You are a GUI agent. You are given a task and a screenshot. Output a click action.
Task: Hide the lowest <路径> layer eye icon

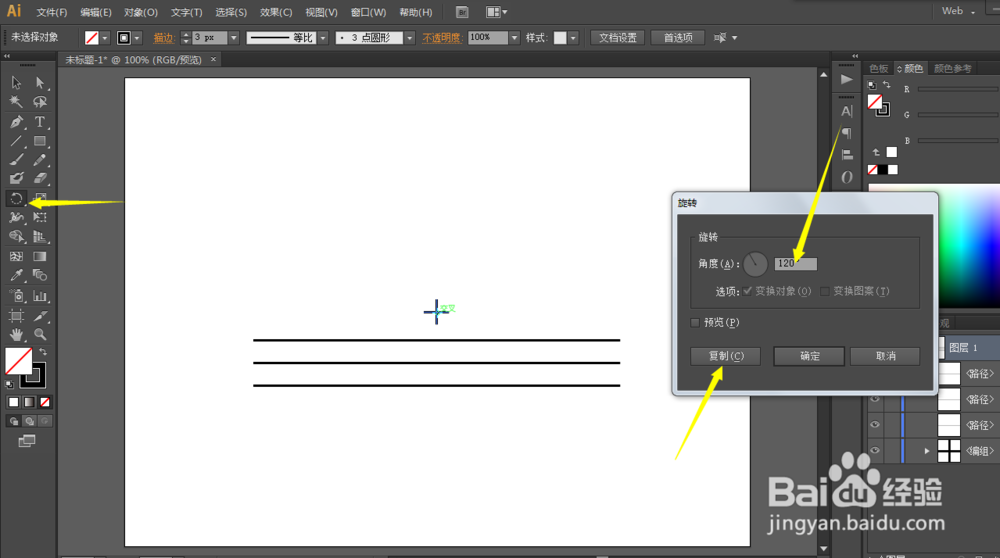875,425
